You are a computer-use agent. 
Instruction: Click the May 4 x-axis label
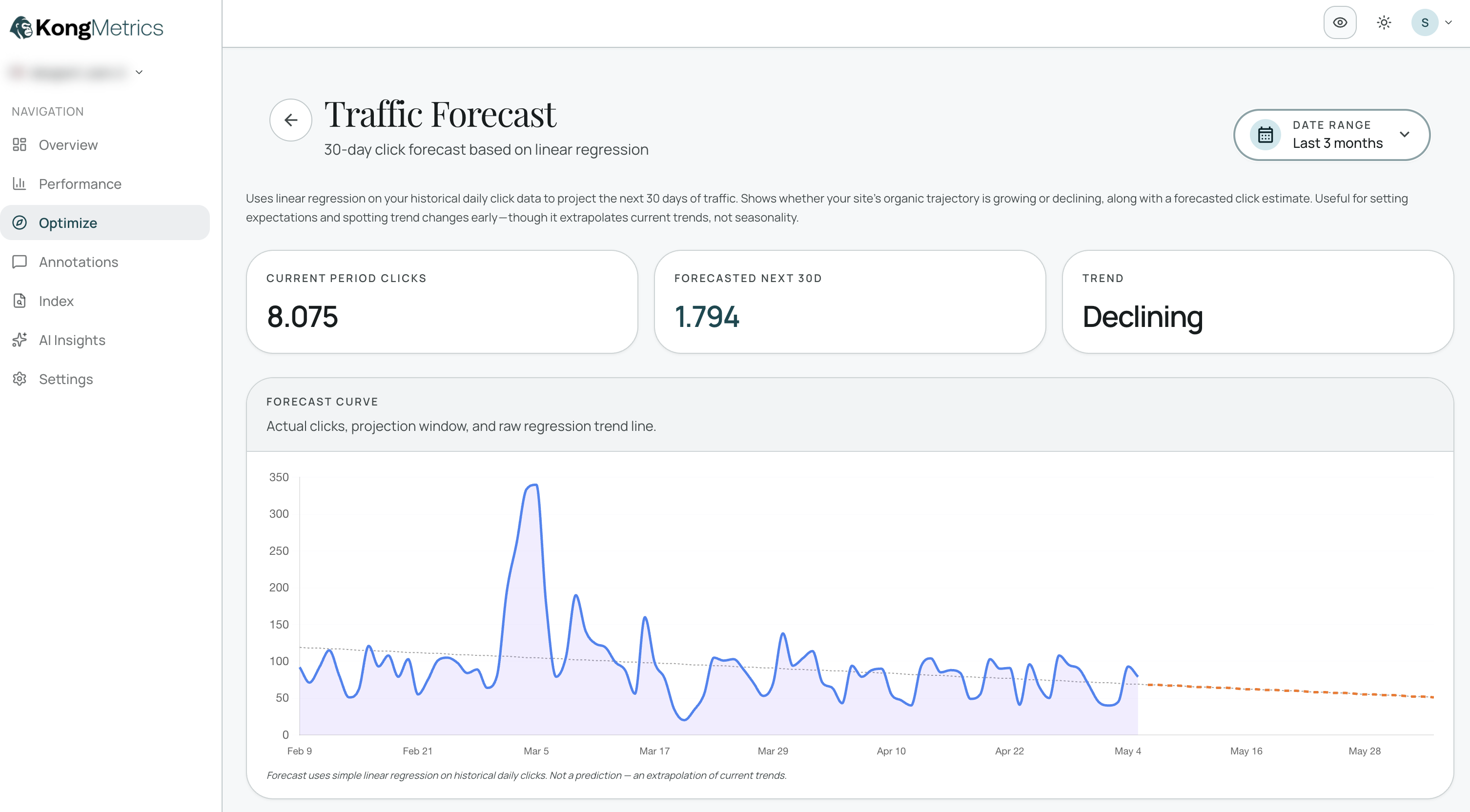pyautogui.click(x=1127, y=751)
